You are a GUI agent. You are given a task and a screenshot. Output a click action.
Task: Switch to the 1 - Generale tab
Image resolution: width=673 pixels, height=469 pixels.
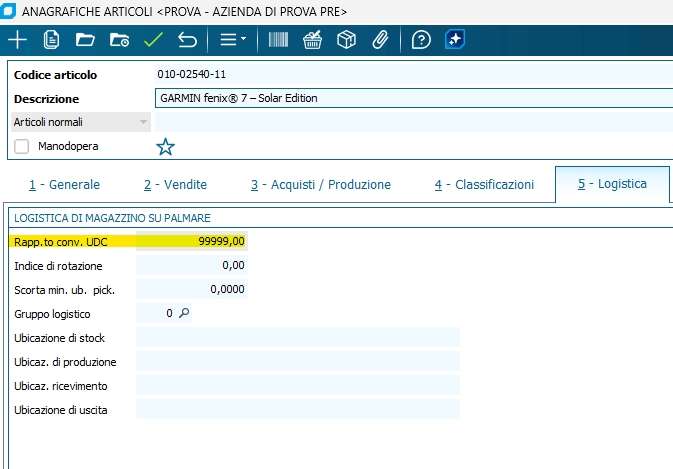tap(64, 185)
